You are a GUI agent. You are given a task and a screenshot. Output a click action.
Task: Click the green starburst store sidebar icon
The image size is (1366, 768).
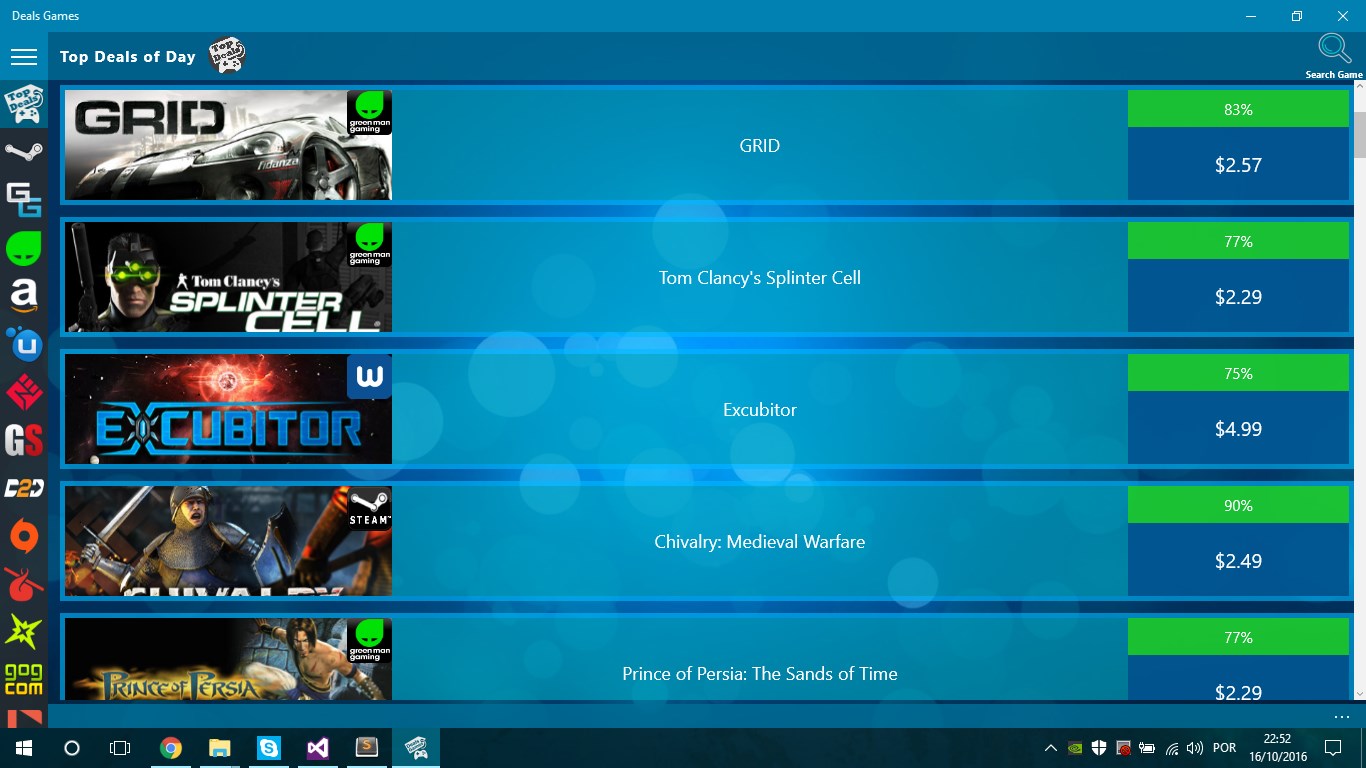tap(24, 632)
